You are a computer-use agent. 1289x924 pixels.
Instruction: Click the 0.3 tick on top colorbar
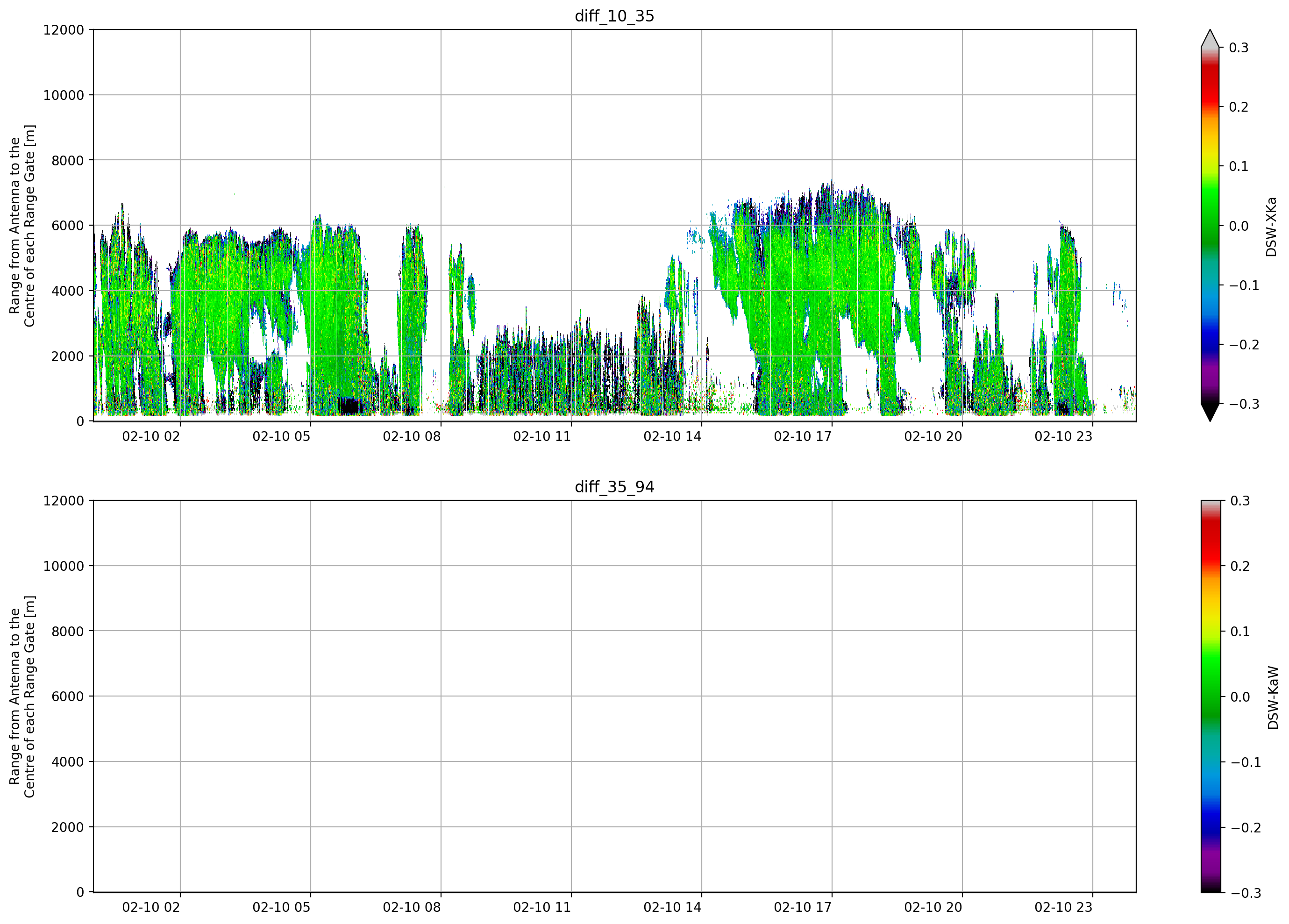(1239, 48)
